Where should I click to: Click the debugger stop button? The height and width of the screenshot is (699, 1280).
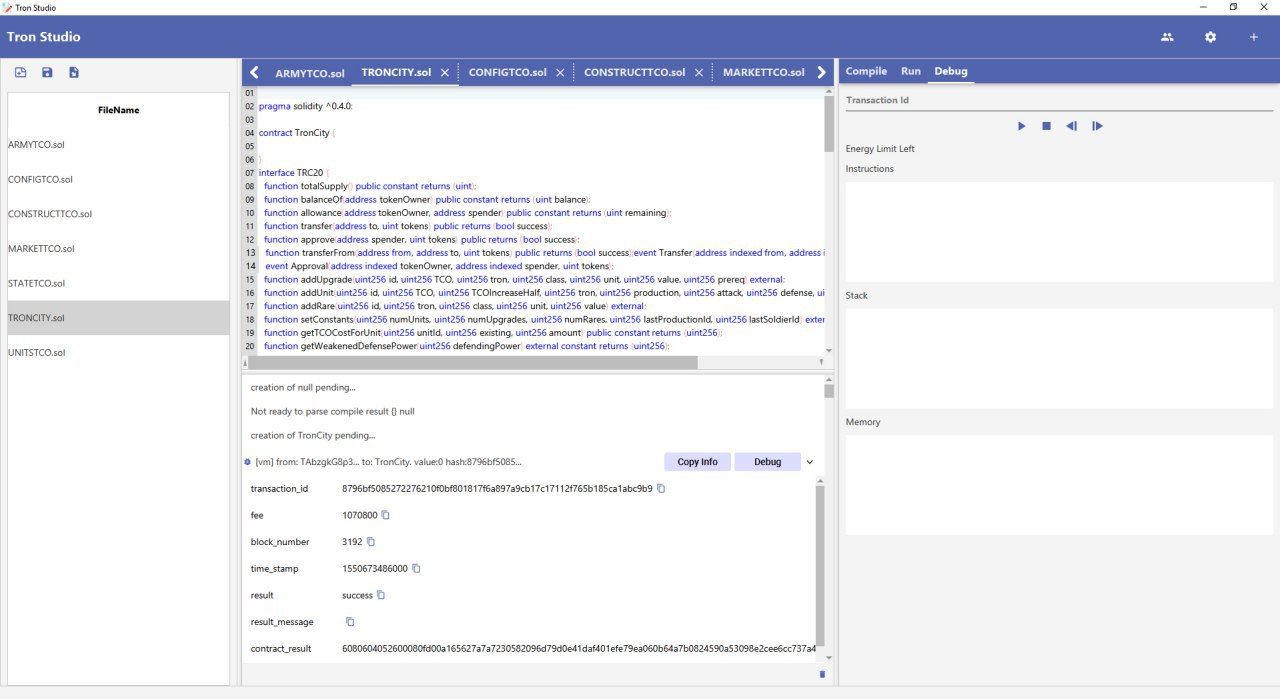[x=1046, y=126]
